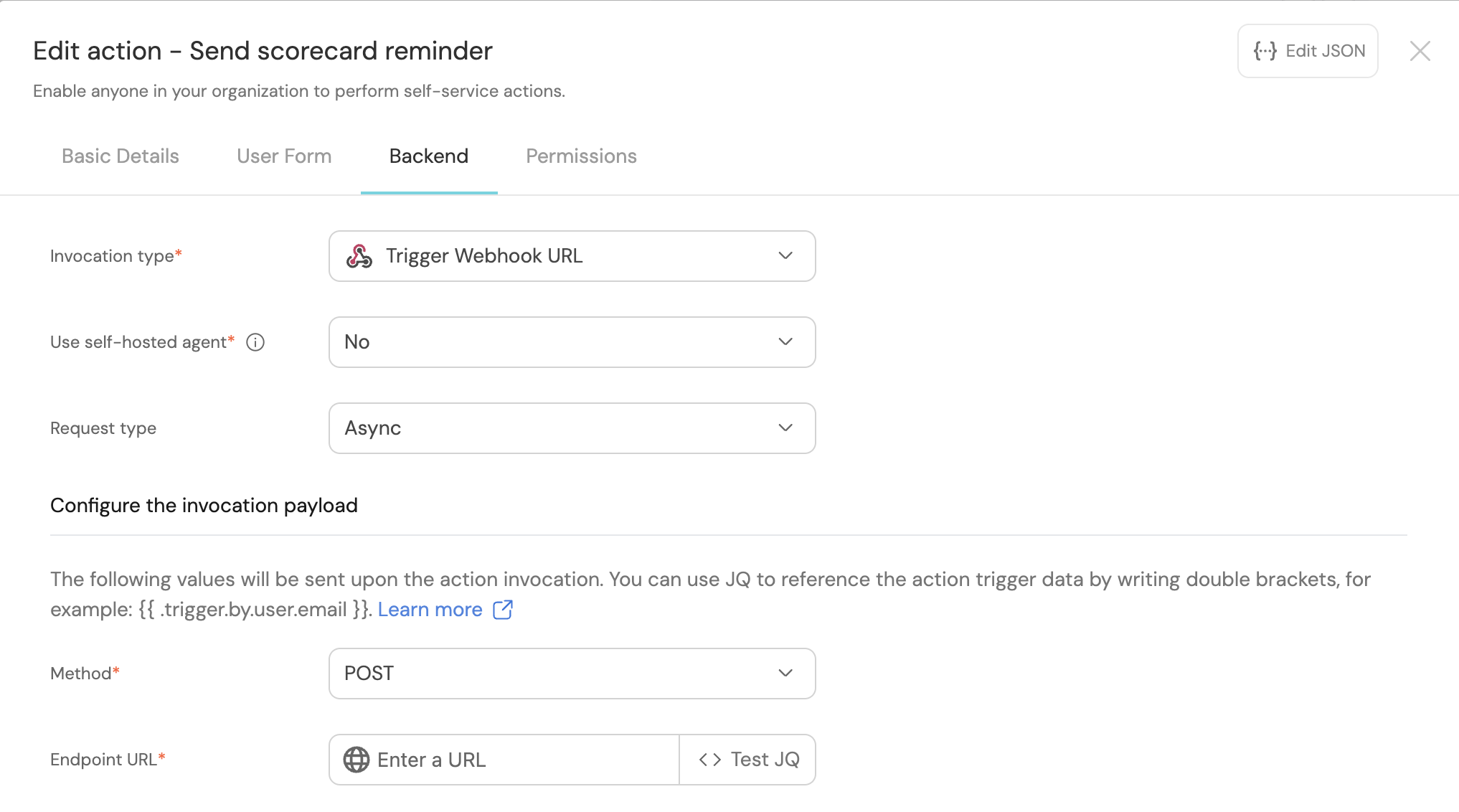Click the curly braces icon on Edit JSON
The width and height of the screenshot is (1459, 812).
tap(1265, 51)
